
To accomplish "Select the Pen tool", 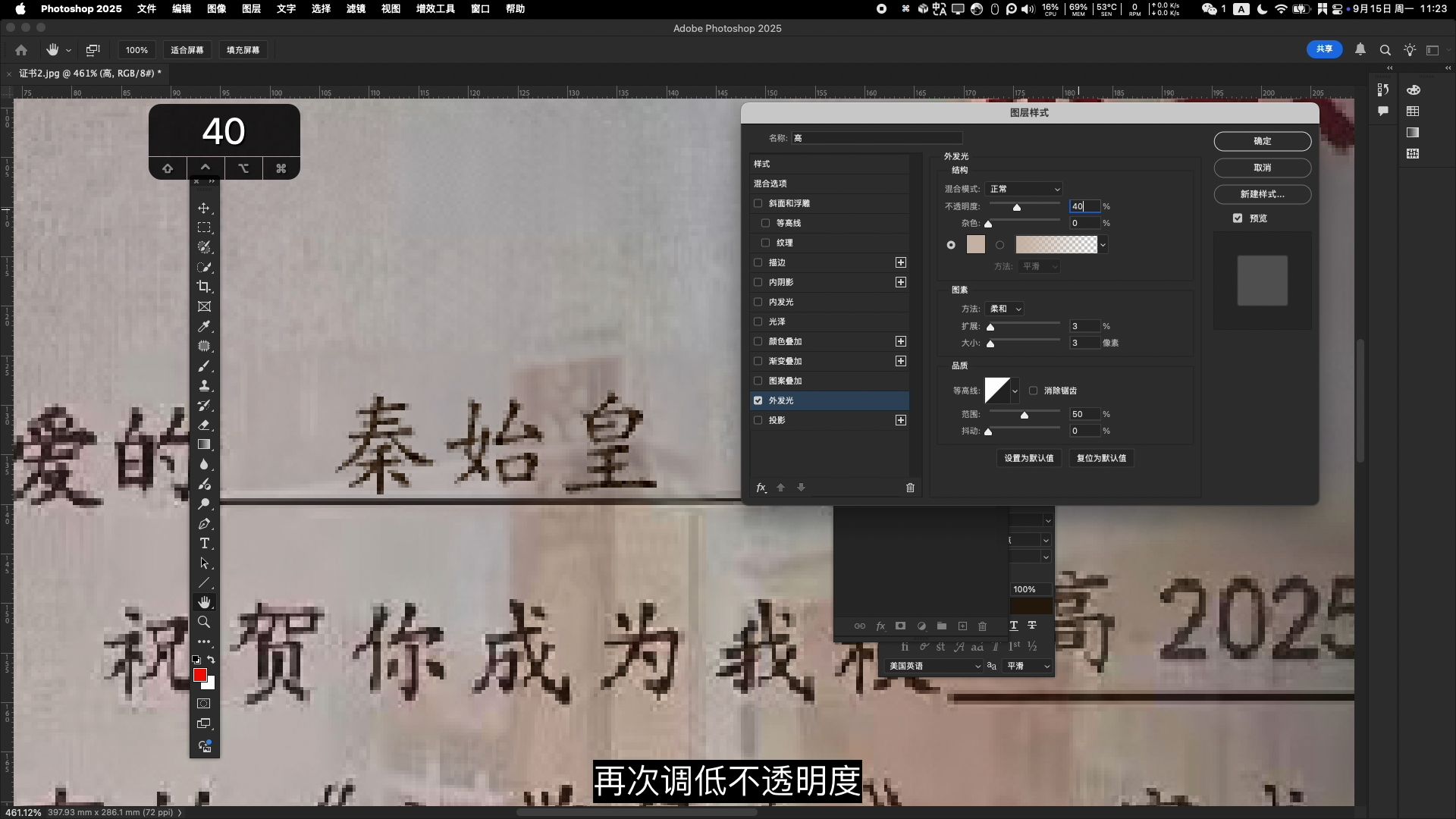I will 203,524.
